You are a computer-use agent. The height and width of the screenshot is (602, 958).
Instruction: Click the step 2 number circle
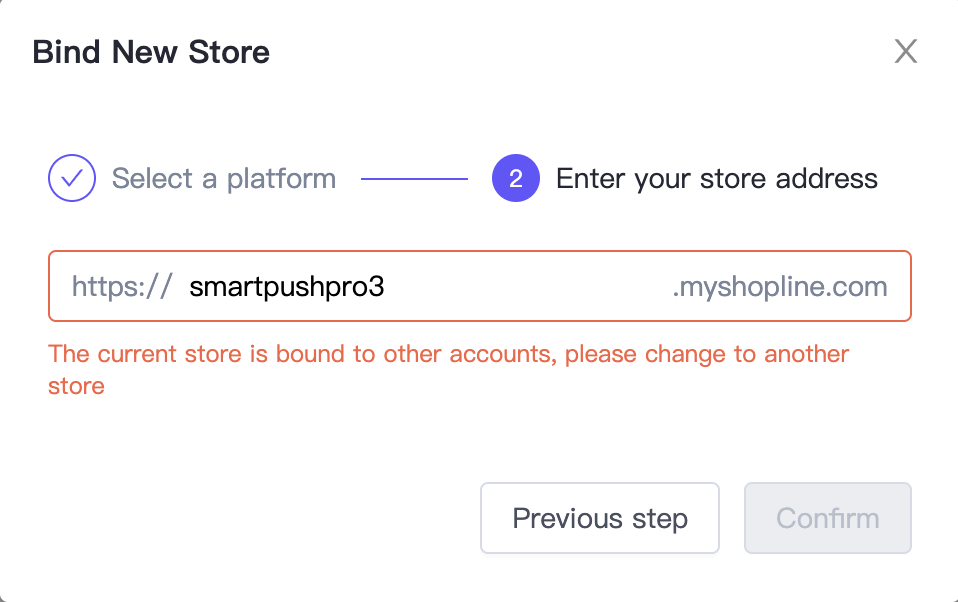[x=515, y=179]
